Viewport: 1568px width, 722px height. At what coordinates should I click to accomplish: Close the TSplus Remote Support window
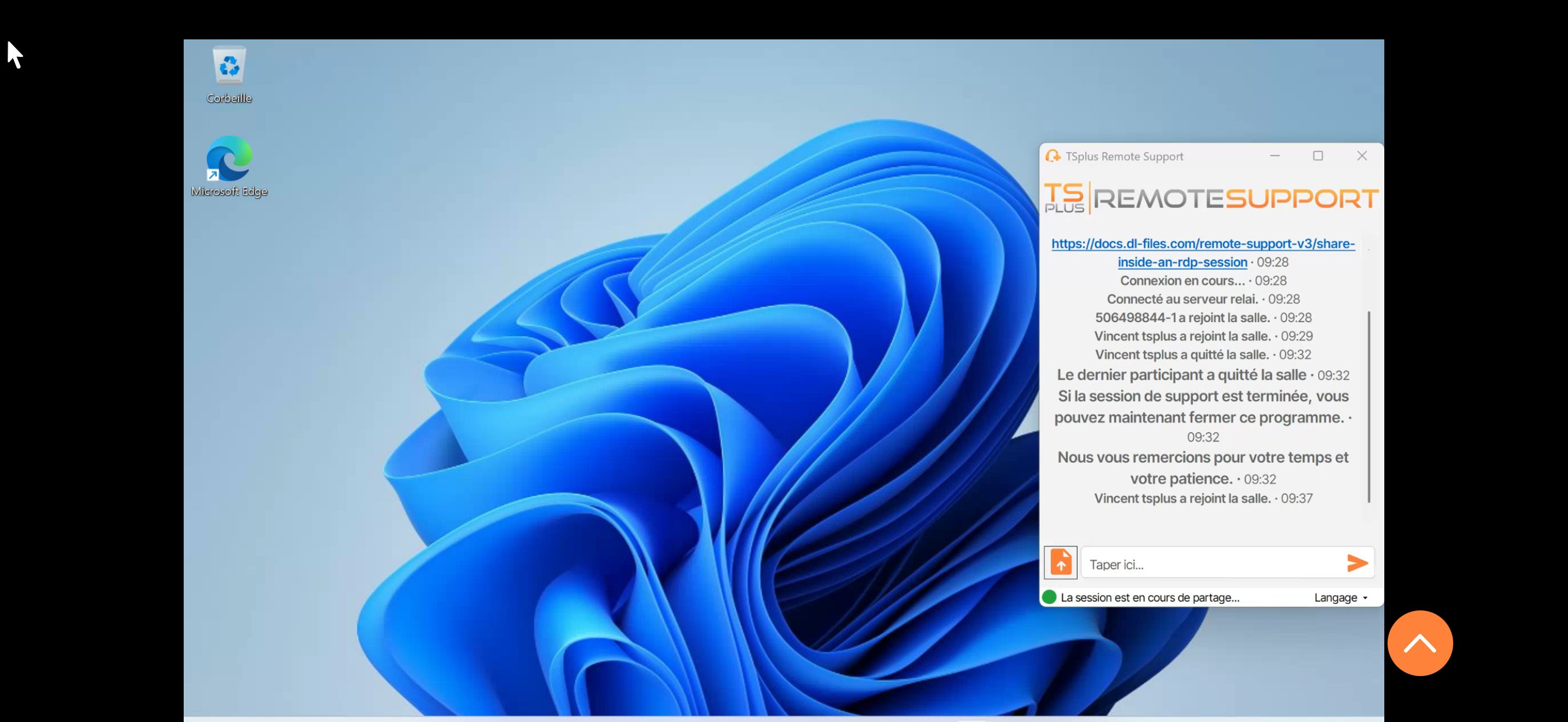pos(1362,156)
